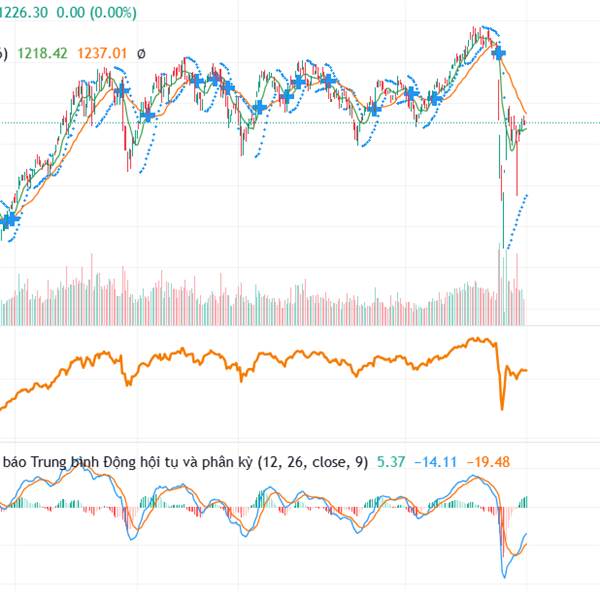Image resolution: width=600 pixels, height=600 pixels.
Task: Select the MACD histogram value 5.37
Action: [391, 462]
